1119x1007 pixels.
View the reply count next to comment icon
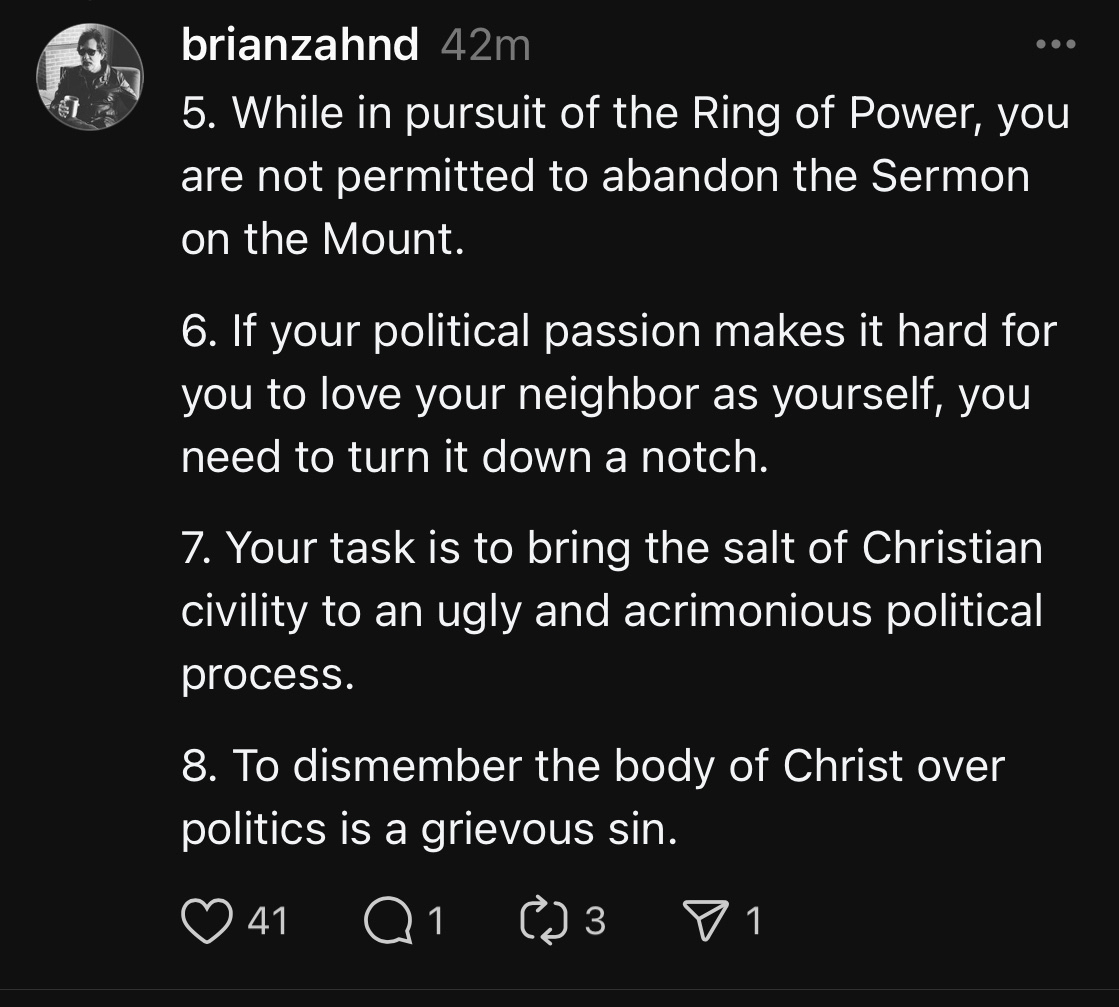tap(436, 921)
